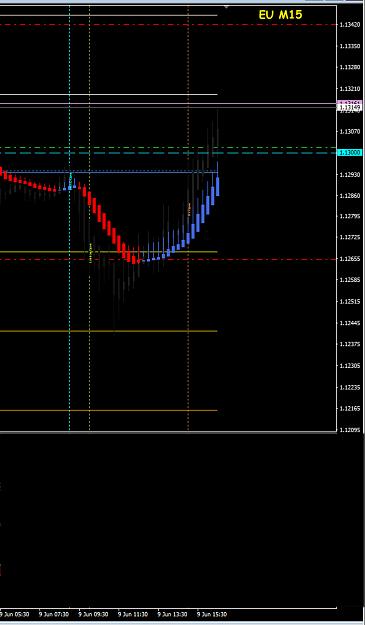This screenshot has width=365, height=625.
Task: Click the yellow EU M15 chart label
Action: coord(281,15)
